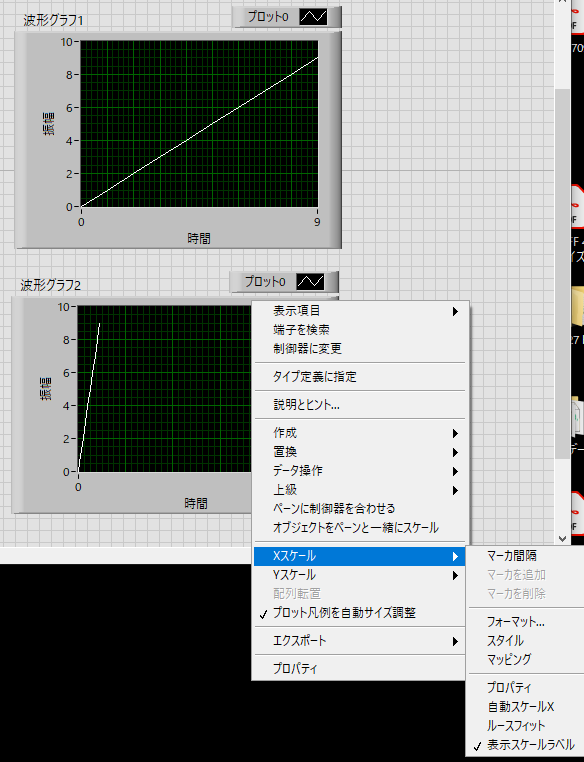Select タイプ定義に指定 menu entry
584x762 pixels.
[x=360, y=377]
